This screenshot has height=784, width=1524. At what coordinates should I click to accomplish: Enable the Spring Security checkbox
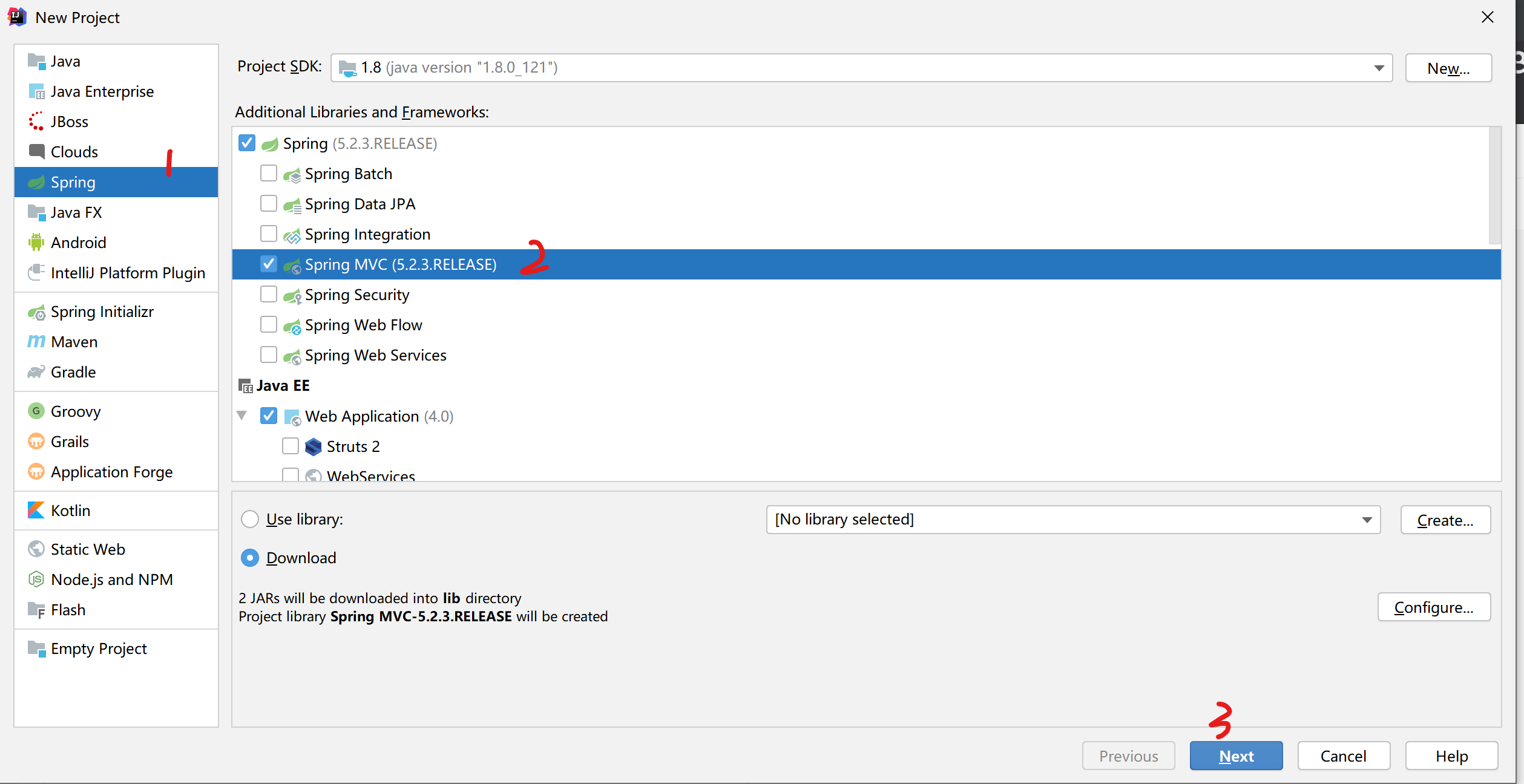(x=269, y=294)
